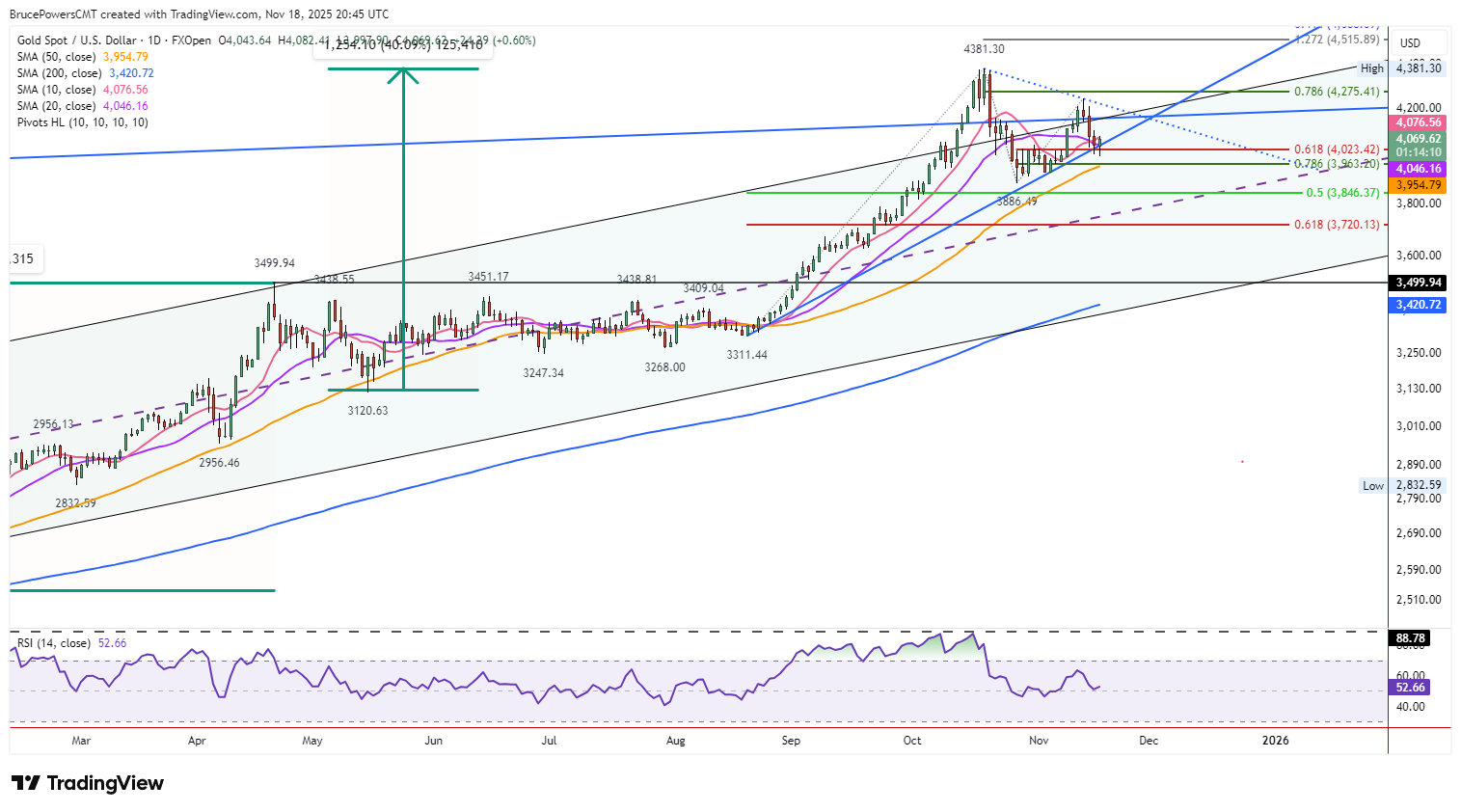Viewport: 1461px width, 812px height.
Task: Click the Oct label on time axis
Action: [x=912, y=741]
